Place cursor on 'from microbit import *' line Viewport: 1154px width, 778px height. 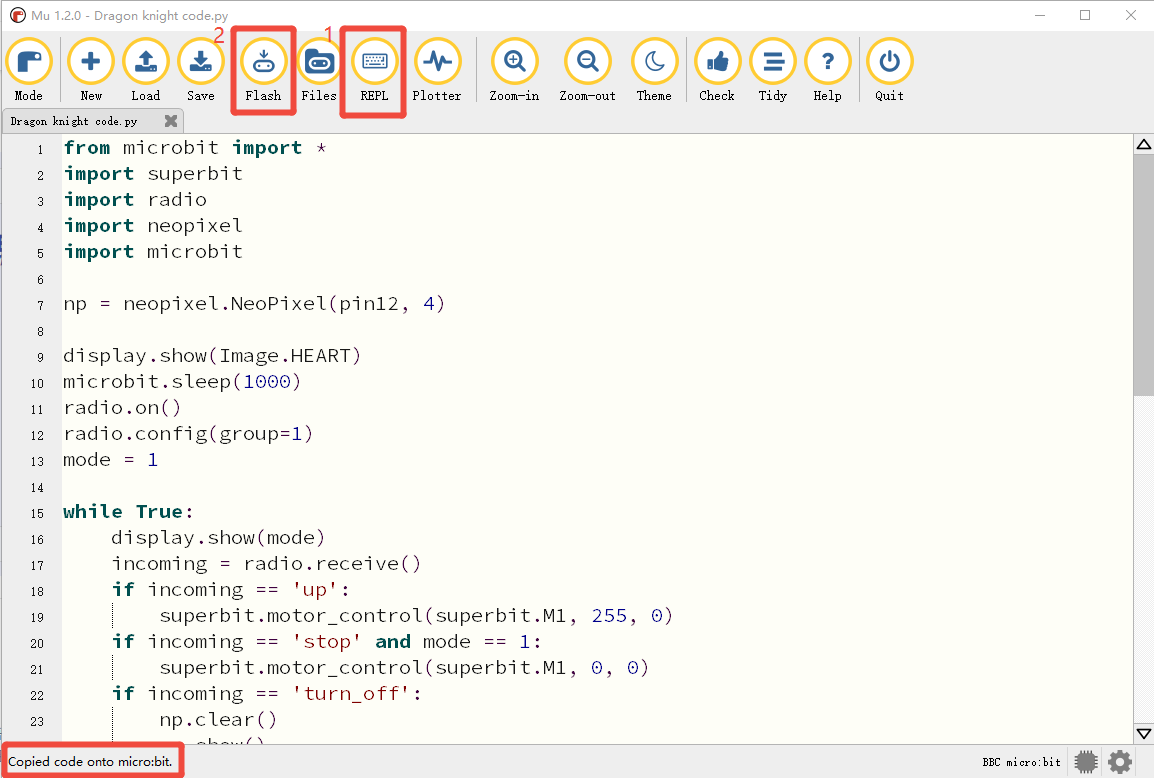pyautogui.click(x=195, y=148)
